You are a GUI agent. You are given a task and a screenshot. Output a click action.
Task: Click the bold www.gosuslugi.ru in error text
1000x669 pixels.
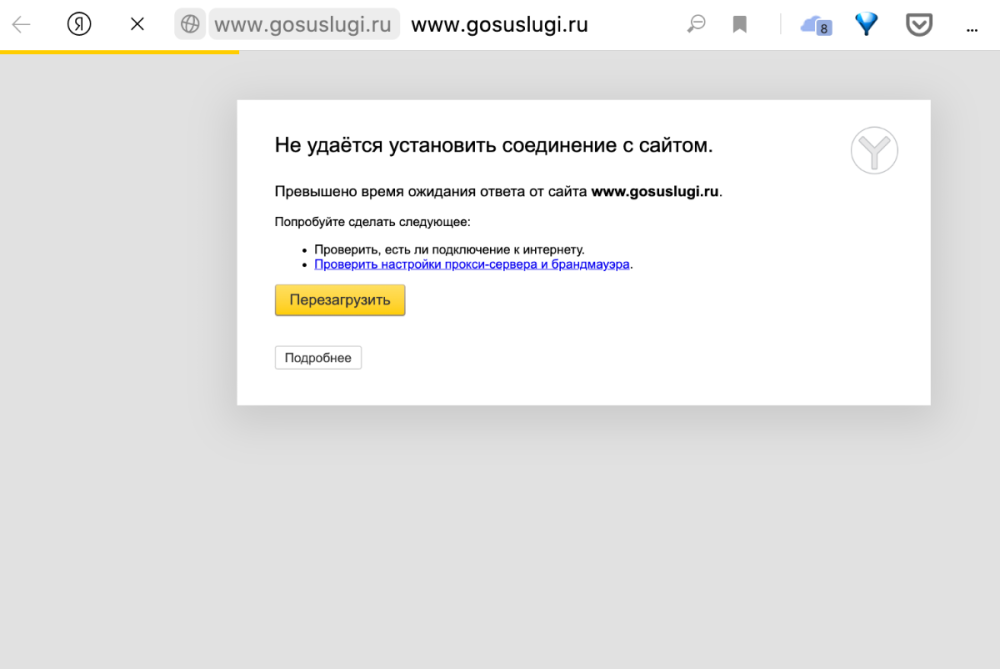655,190
